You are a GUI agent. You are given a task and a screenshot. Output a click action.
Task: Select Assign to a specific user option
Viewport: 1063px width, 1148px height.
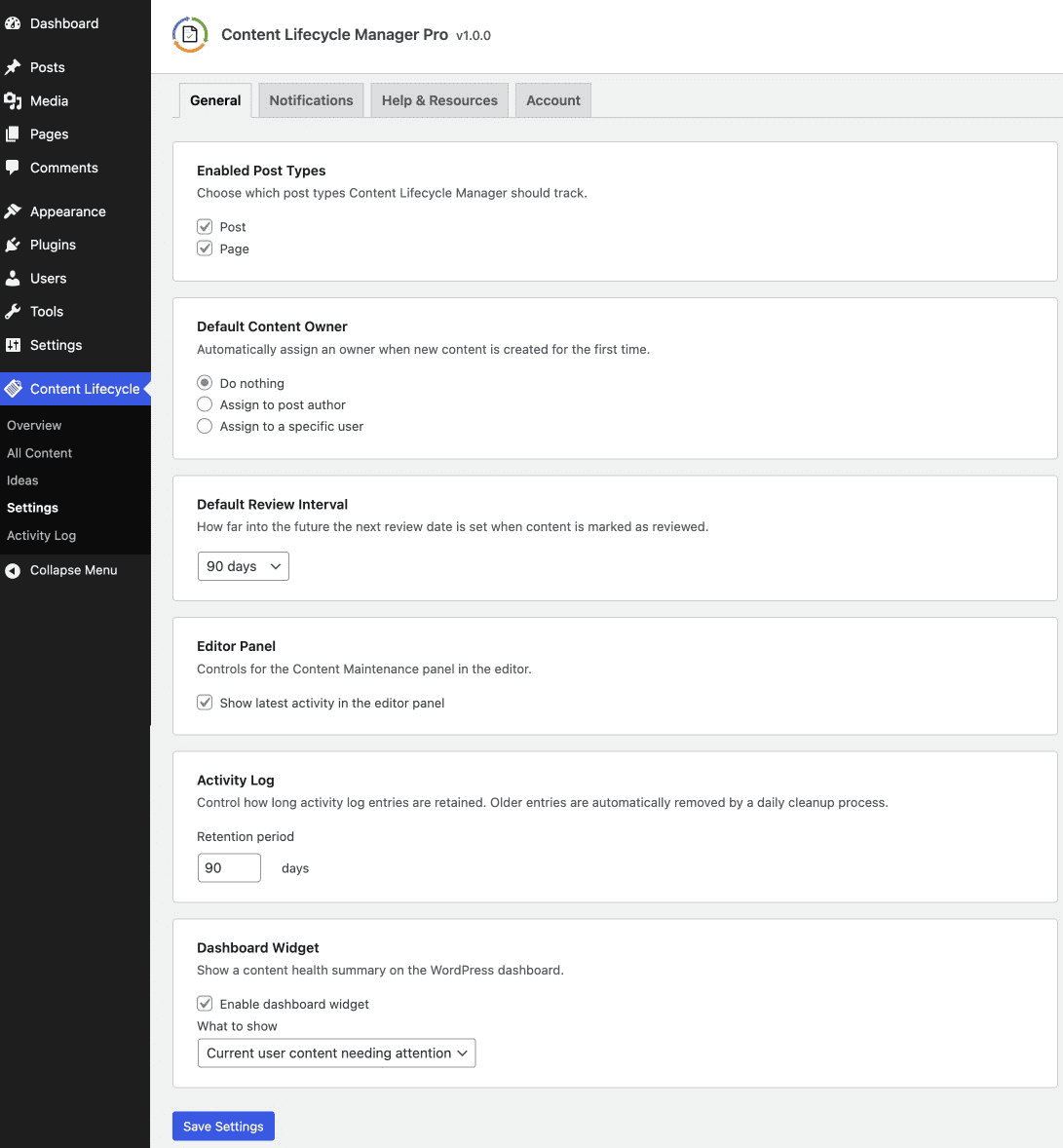(205, 426)
